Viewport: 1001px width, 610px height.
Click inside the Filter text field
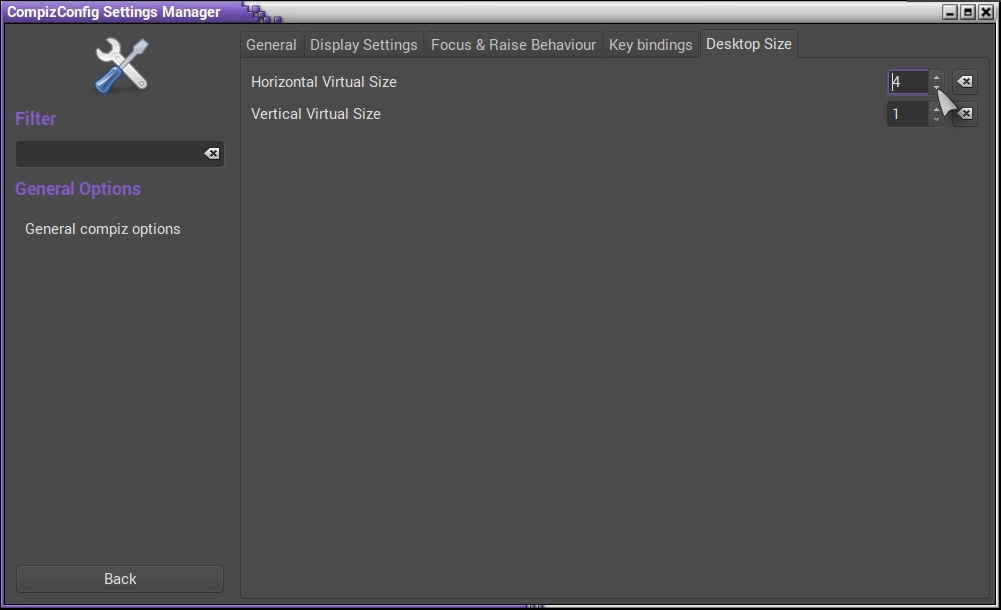point(108,154)
